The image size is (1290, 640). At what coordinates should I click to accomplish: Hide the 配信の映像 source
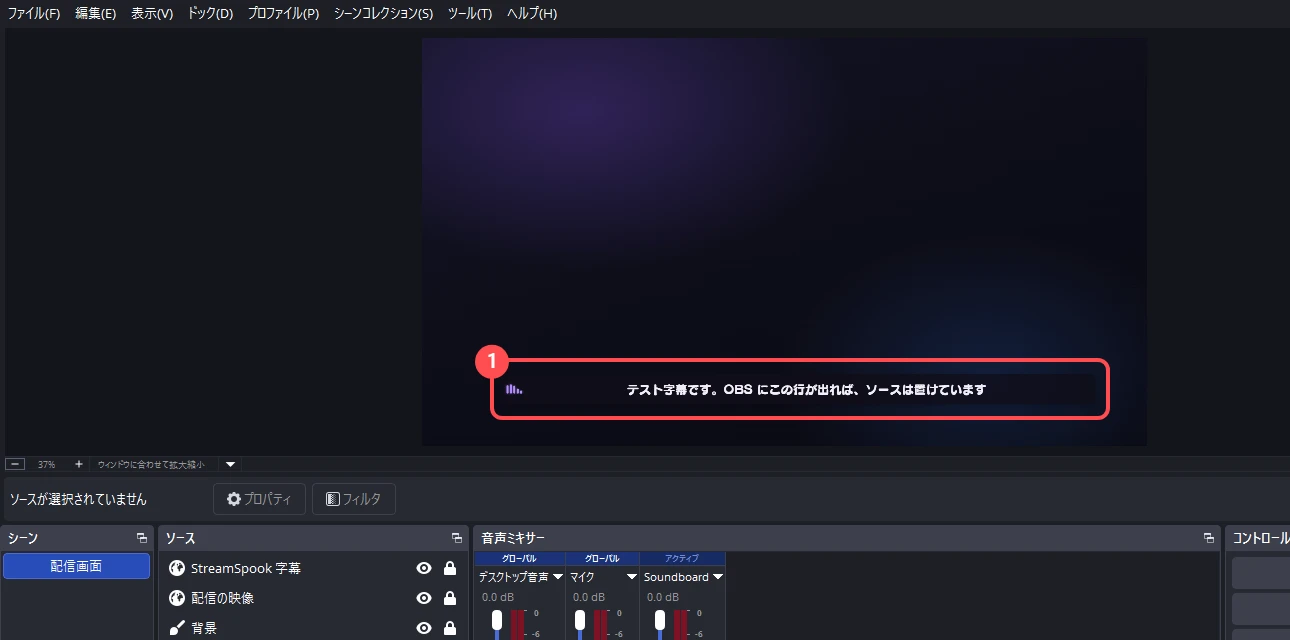[x=424, y=598]
